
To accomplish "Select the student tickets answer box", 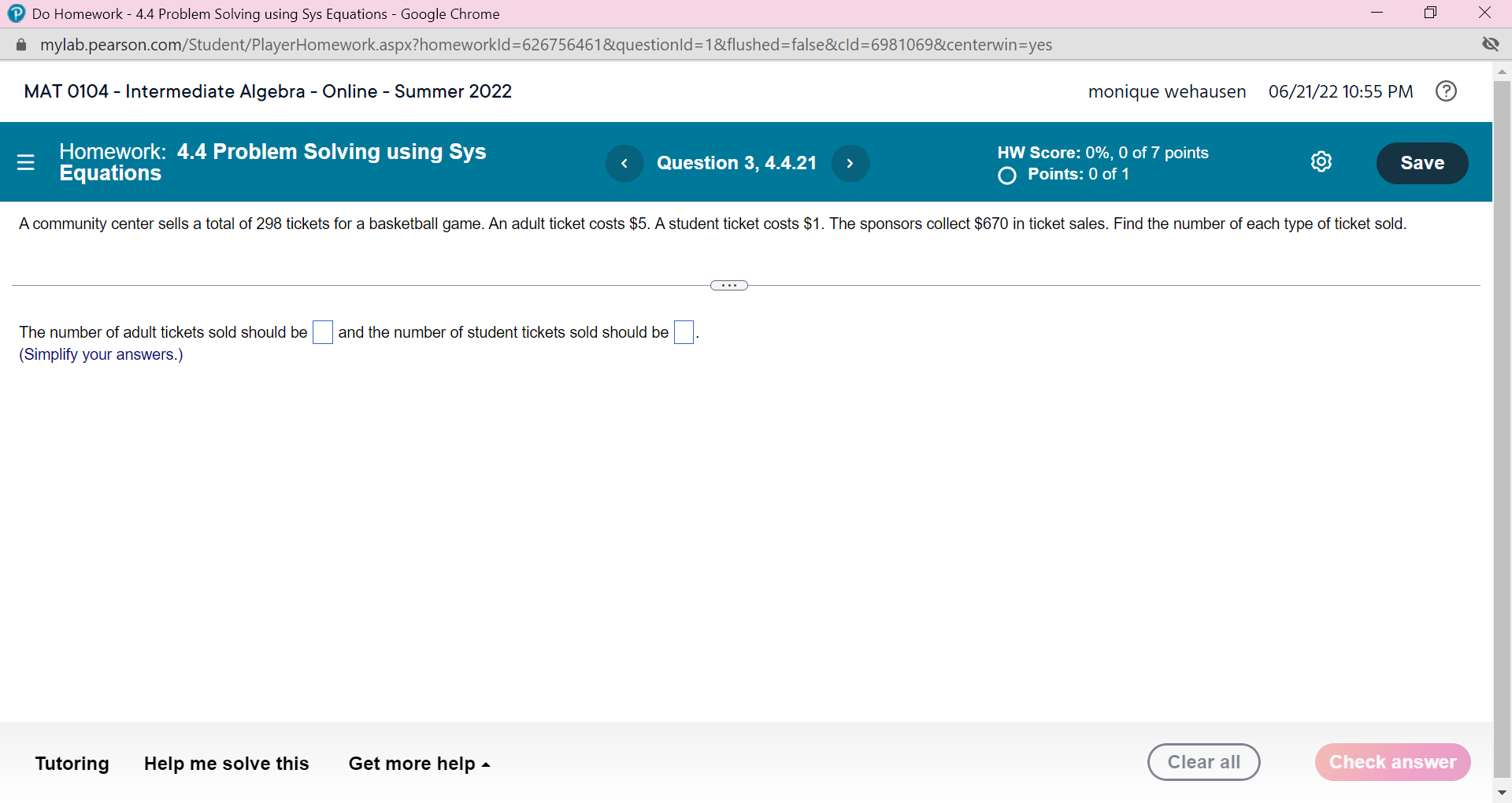I will [684, 332].
